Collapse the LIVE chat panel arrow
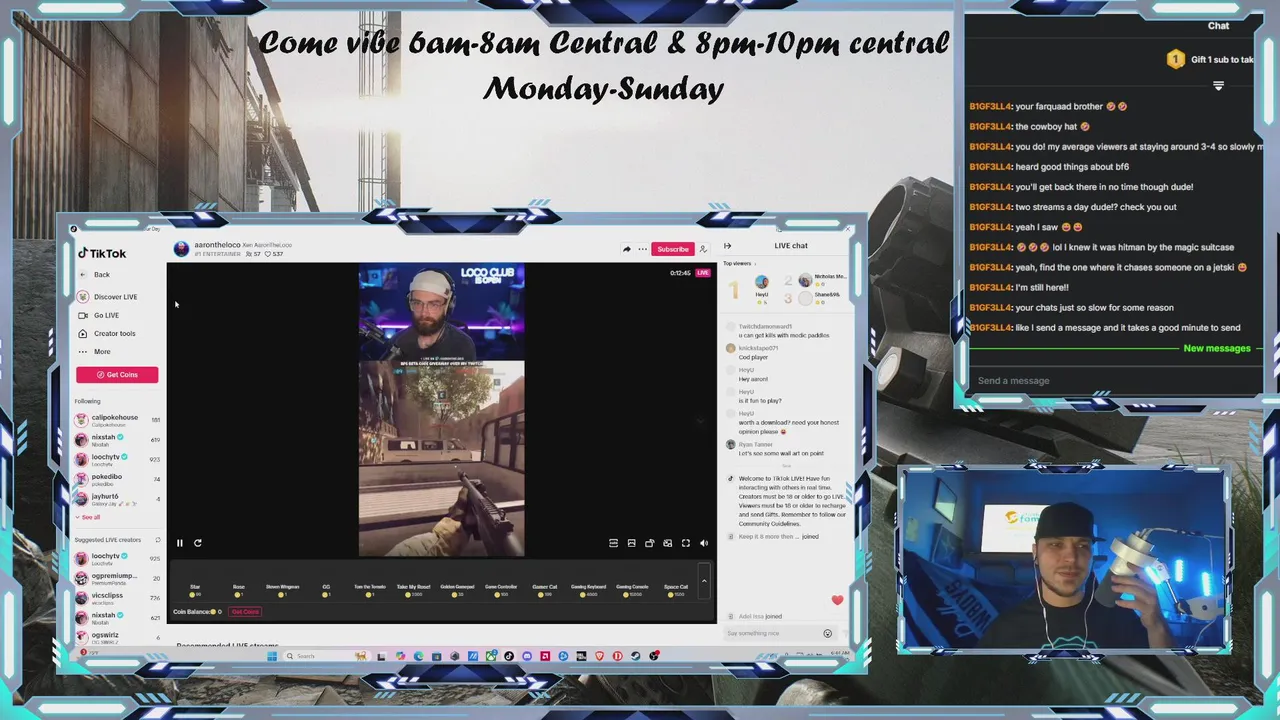This screenshot has height=720, width=1280. pyautogui.click(x=727, y=246)
